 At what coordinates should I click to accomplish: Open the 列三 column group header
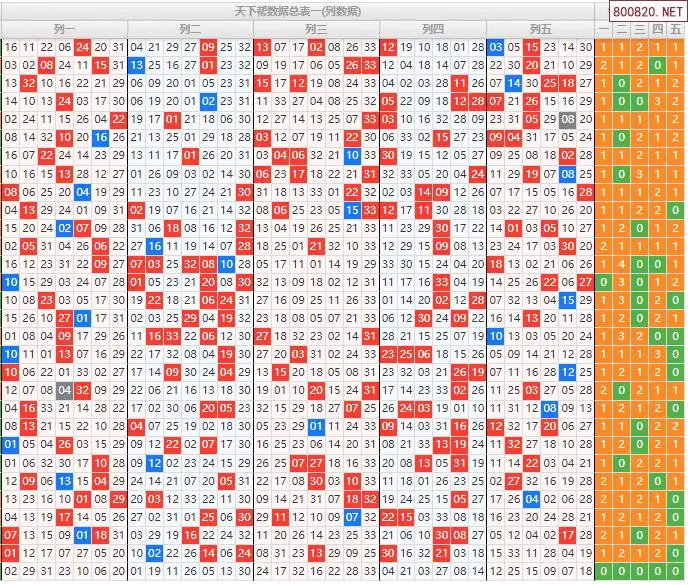316,29
